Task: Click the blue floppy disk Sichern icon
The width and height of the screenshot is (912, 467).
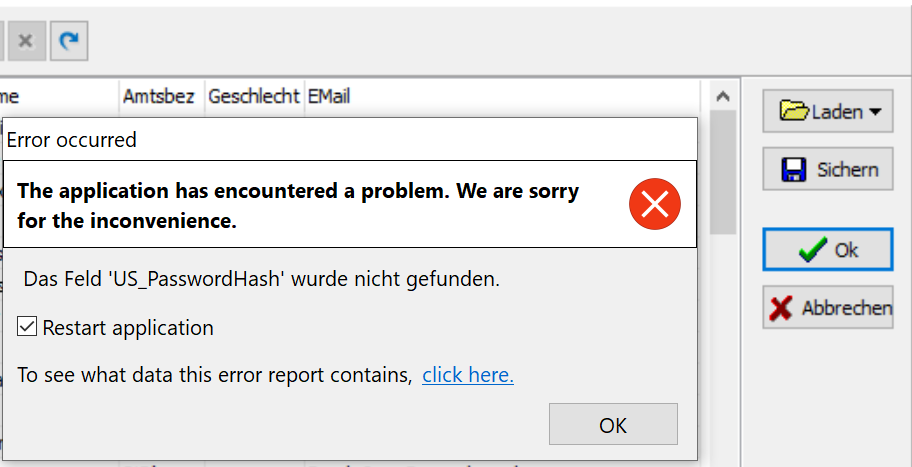Action: [794, 169]
